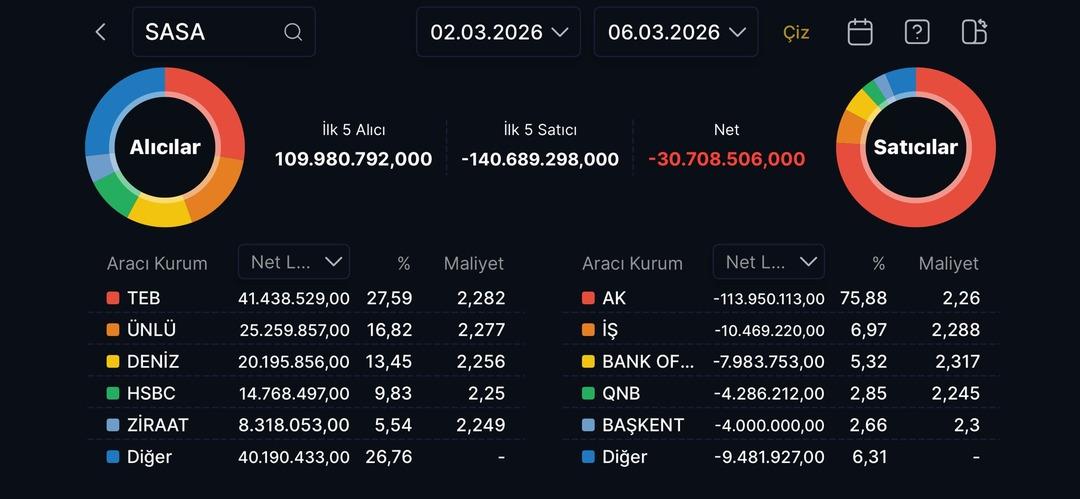Open the help question mark icon
Screen dimensions: 1080x499
(917, 32)
